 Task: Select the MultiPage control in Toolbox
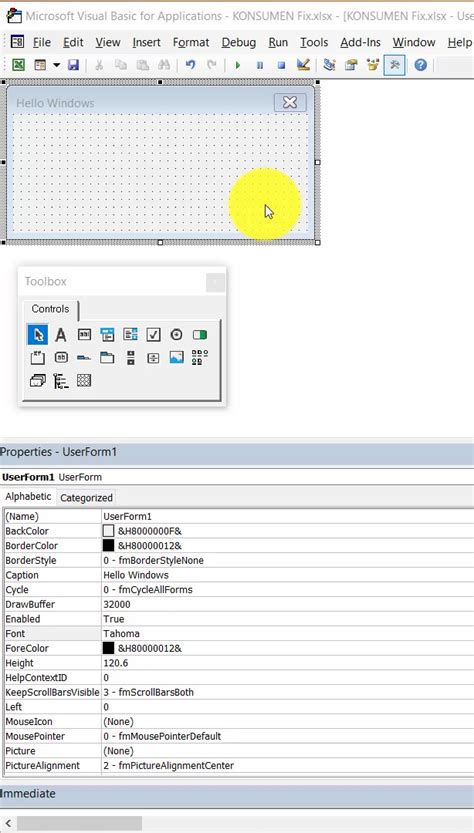107,358
